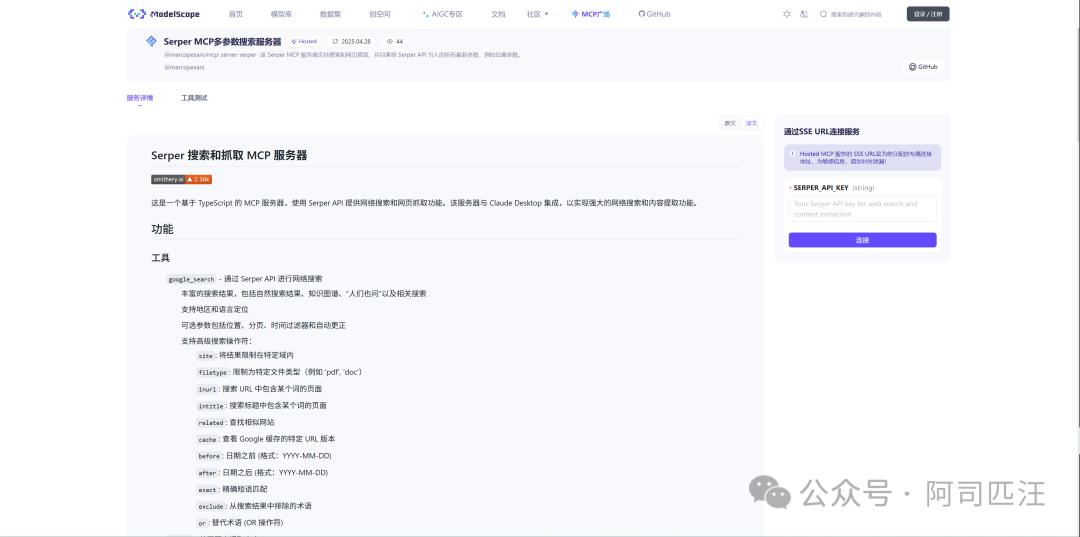Open the 数据集 nav item
Image resolution: width=1080 pixels, height=537 pixels.
[330, 14]
